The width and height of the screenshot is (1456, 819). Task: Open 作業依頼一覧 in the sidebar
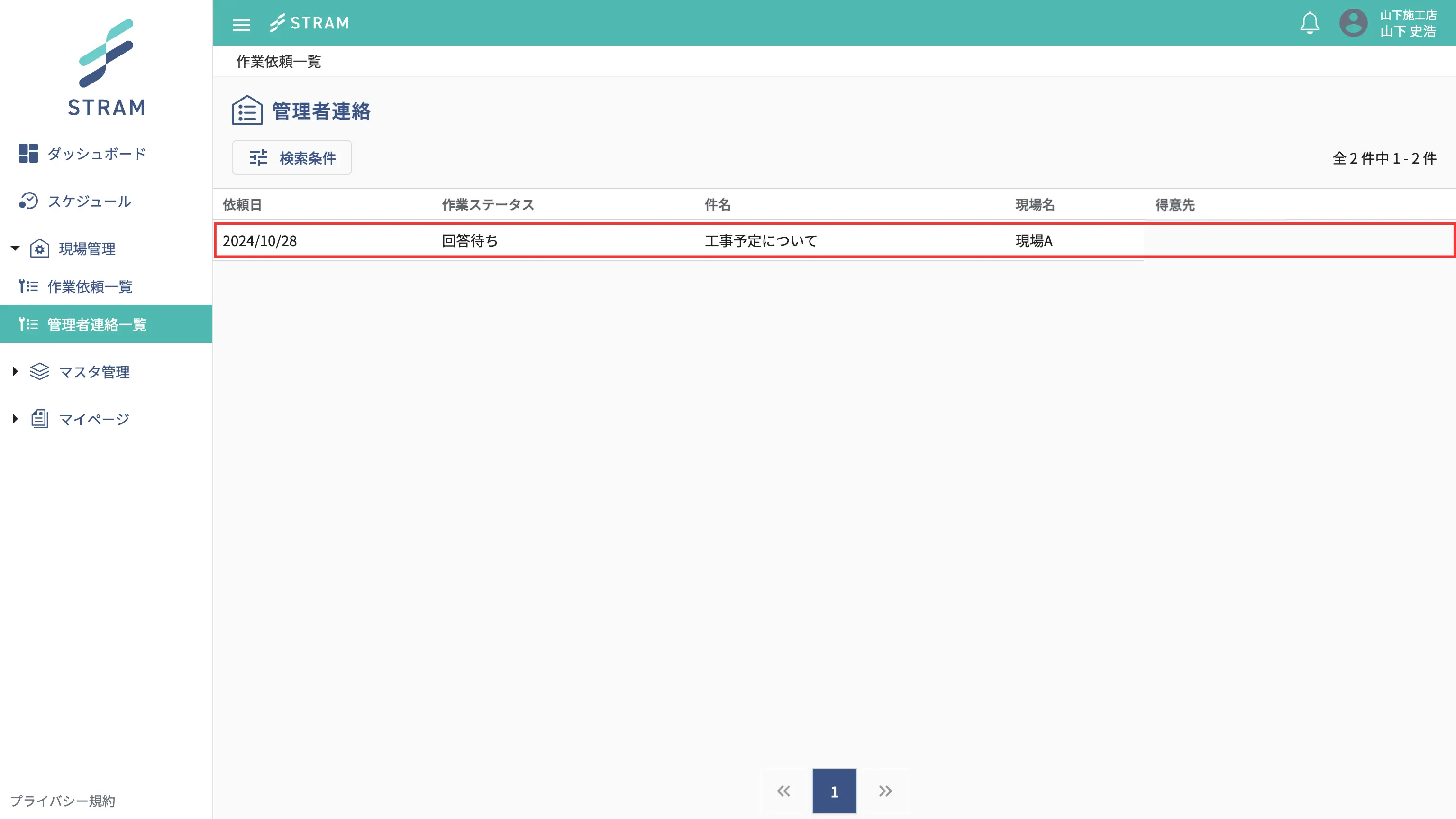click(89, 287)
